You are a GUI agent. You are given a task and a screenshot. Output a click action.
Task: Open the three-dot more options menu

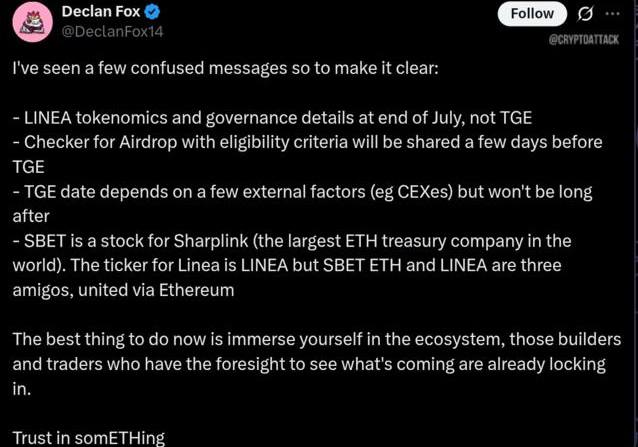pos(612,13)
